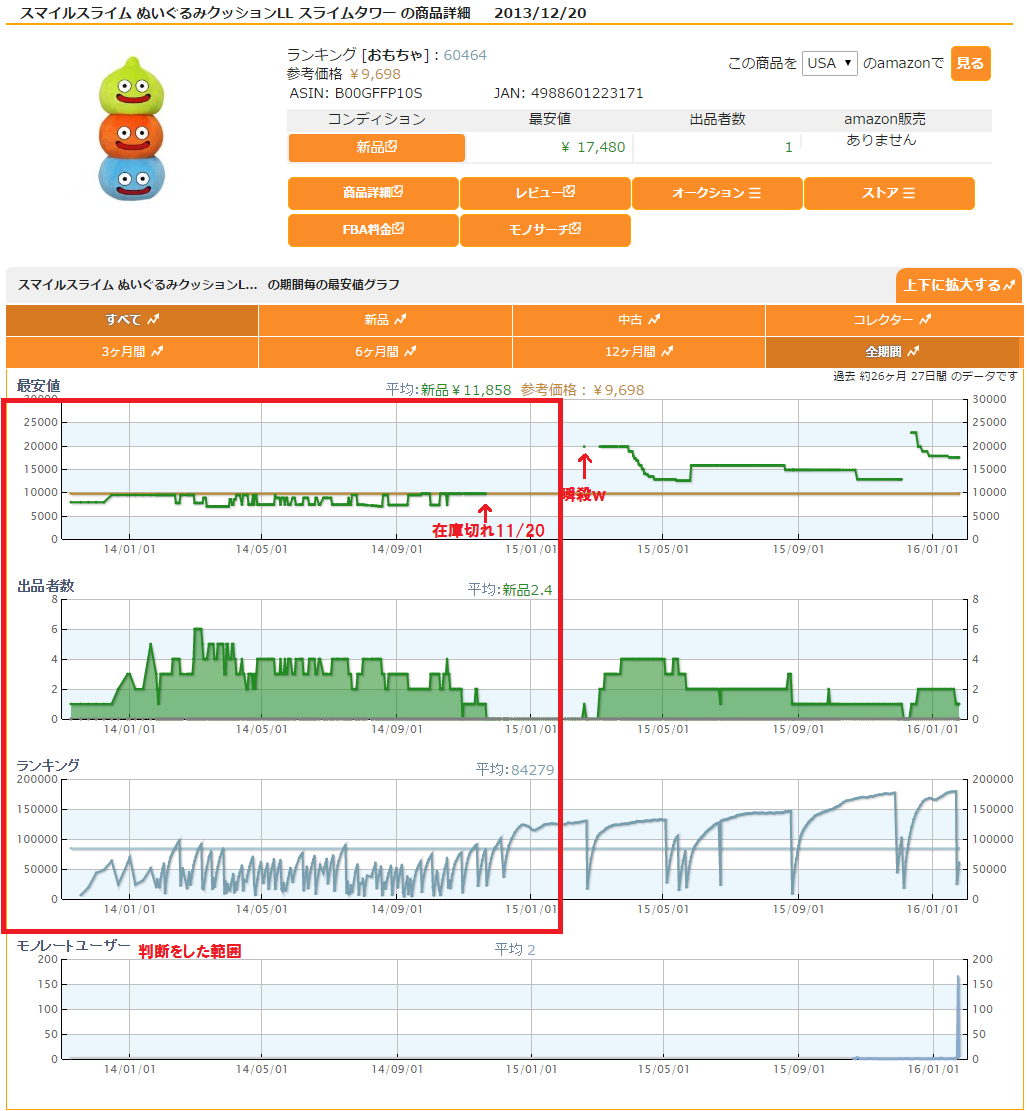Open the モノサーチ search button
This screenshot has height=1111, width=1027.
545,230
